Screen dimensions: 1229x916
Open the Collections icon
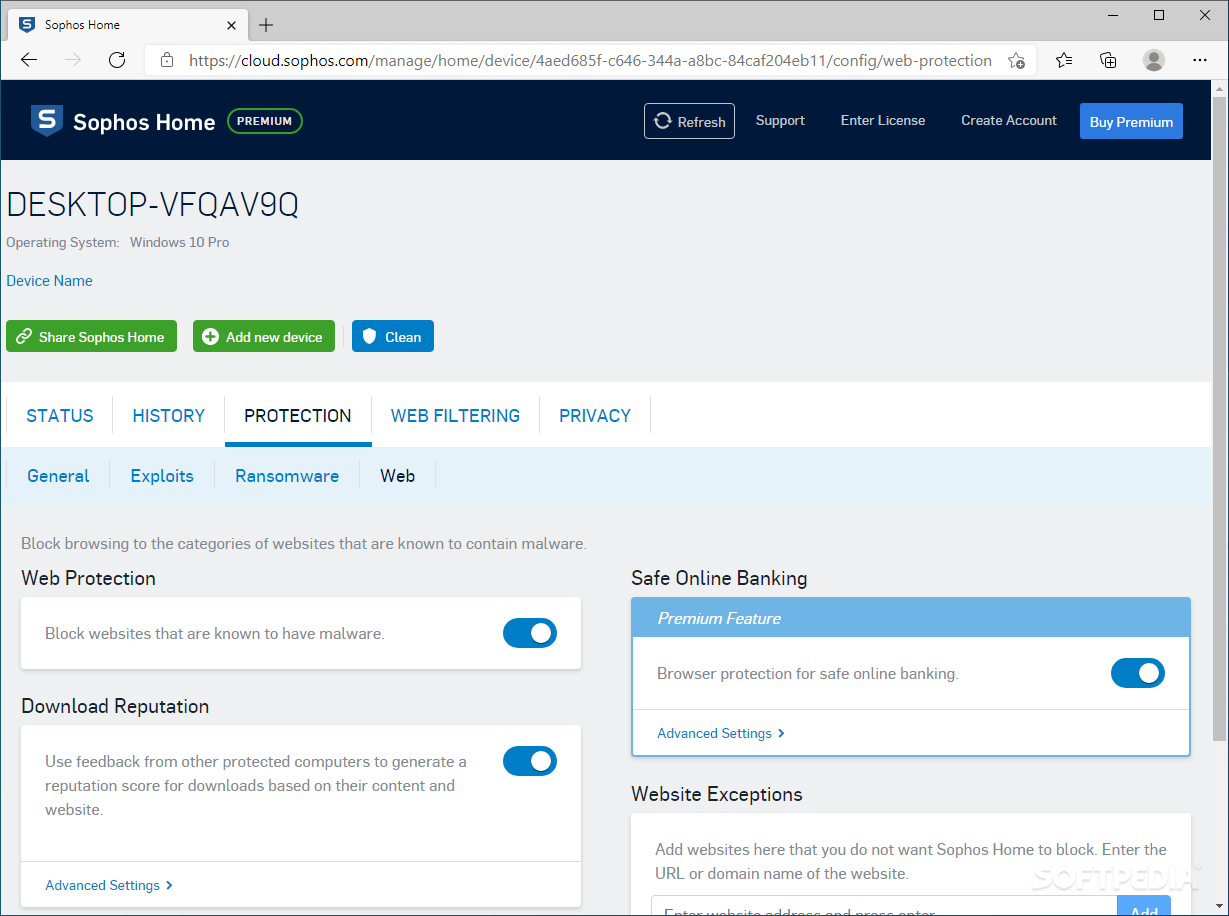[1108, 60]
